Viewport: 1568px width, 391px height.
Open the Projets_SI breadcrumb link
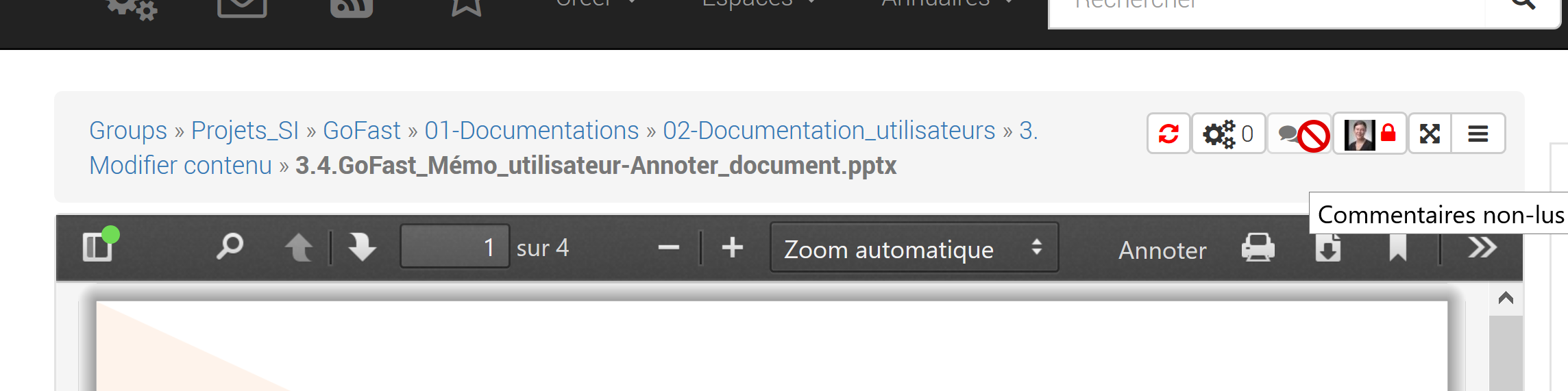[x=245, y=130]
